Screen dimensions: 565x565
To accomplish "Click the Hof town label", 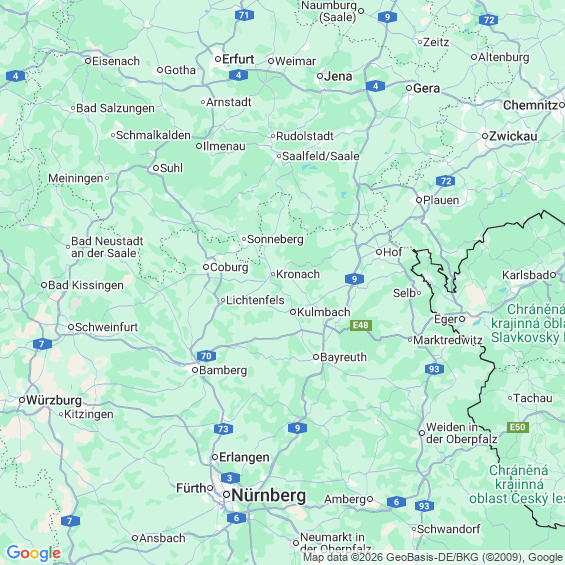I will (392, 252).
